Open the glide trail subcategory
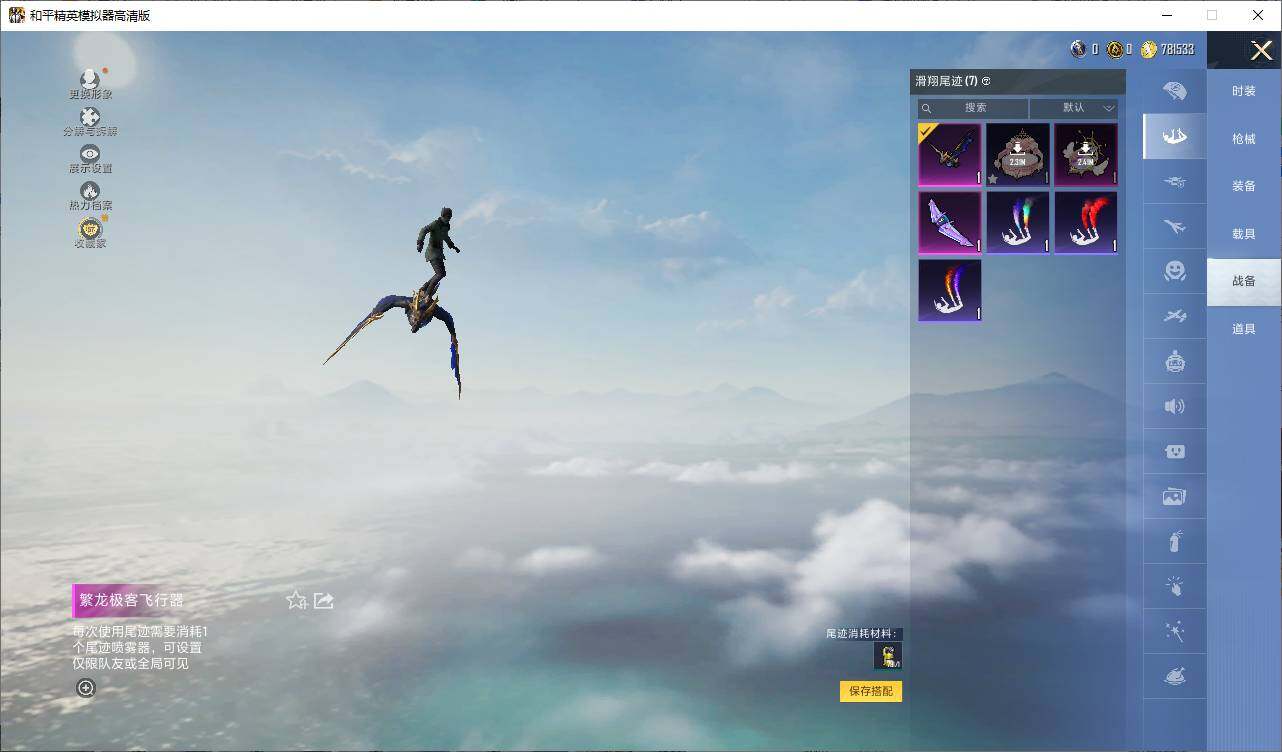1282x752 pixels. click(1175, 136)
